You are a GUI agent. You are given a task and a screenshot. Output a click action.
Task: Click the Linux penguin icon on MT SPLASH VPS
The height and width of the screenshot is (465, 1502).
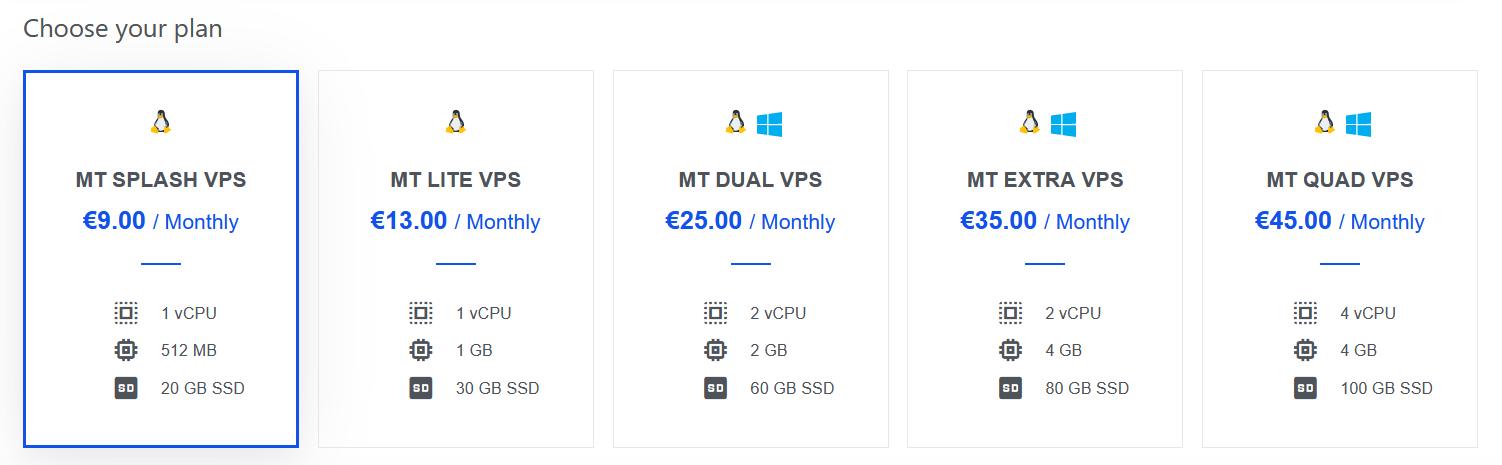coord(161,123)
